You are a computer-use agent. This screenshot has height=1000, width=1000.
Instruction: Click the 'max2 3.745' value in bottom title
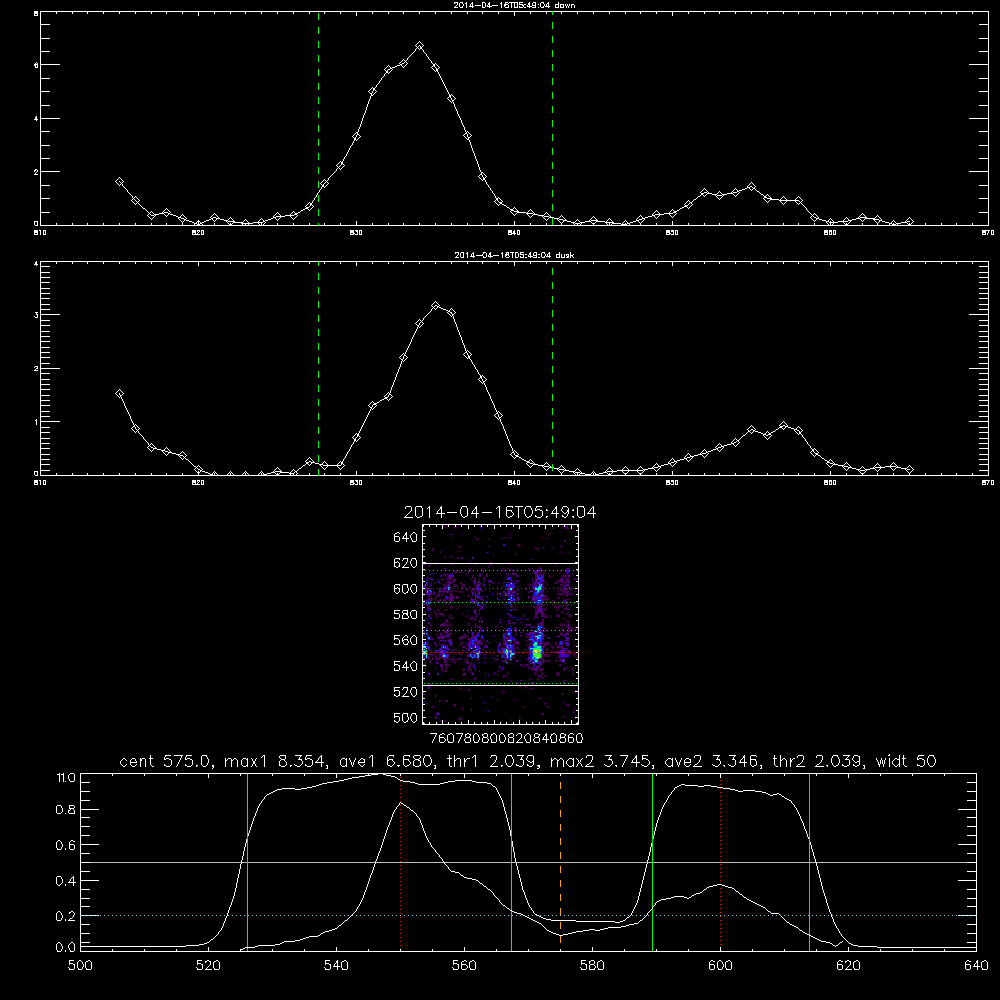(599, 761)
